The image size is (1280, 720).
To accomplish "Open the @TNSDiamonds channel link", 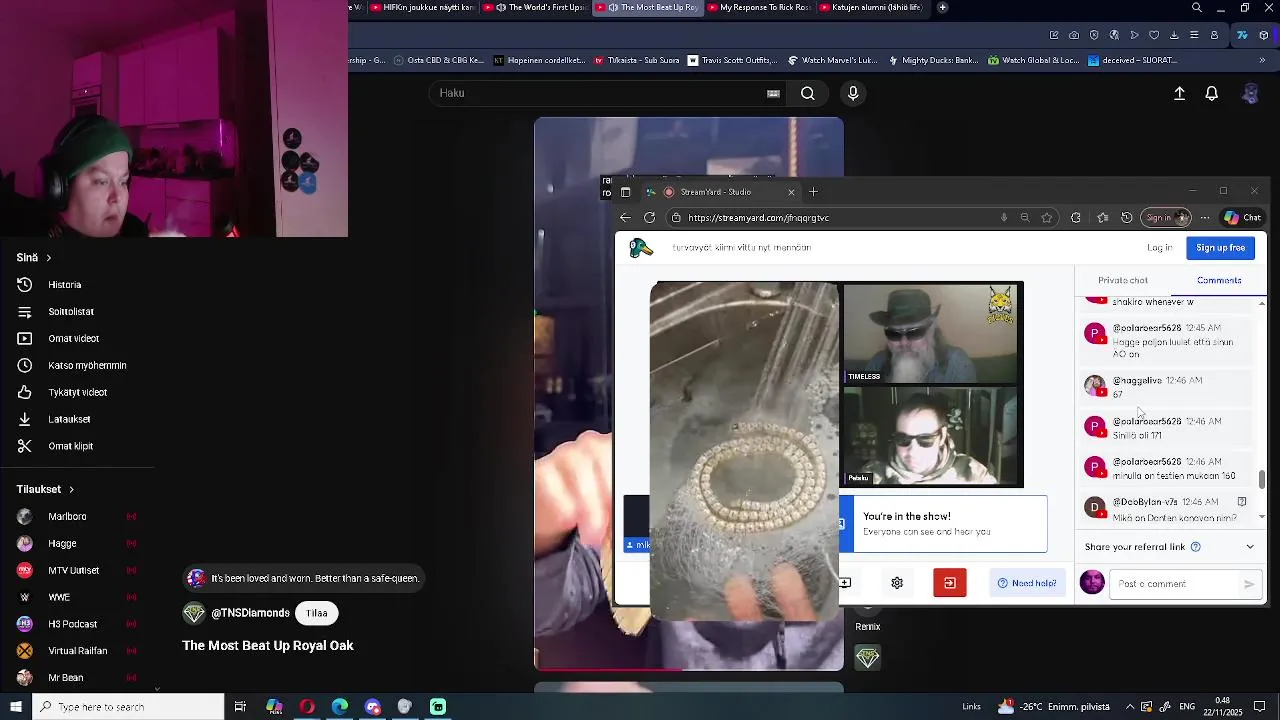I will point(250,613).
